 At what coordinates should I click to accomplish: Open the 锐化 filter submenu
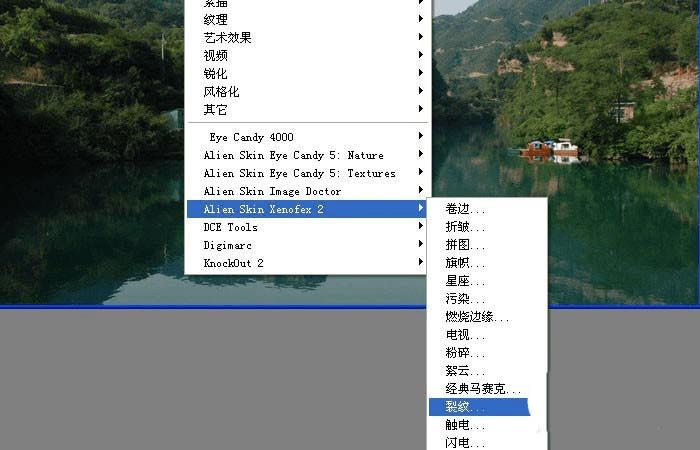(x=307, y=74)
